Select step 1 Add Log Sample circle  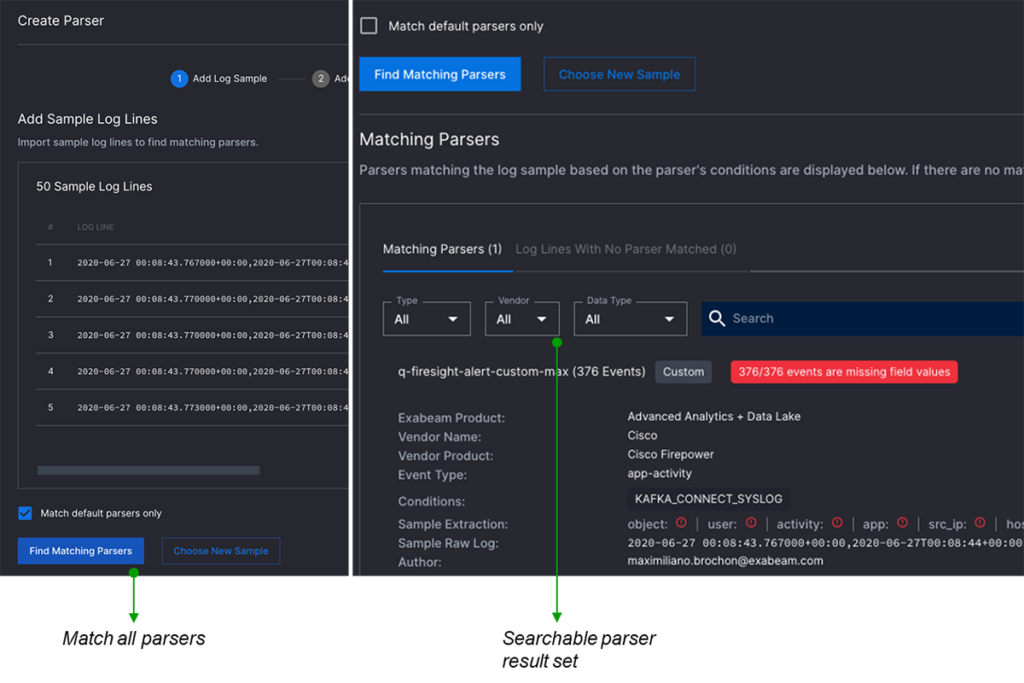(x=179, y=79)
